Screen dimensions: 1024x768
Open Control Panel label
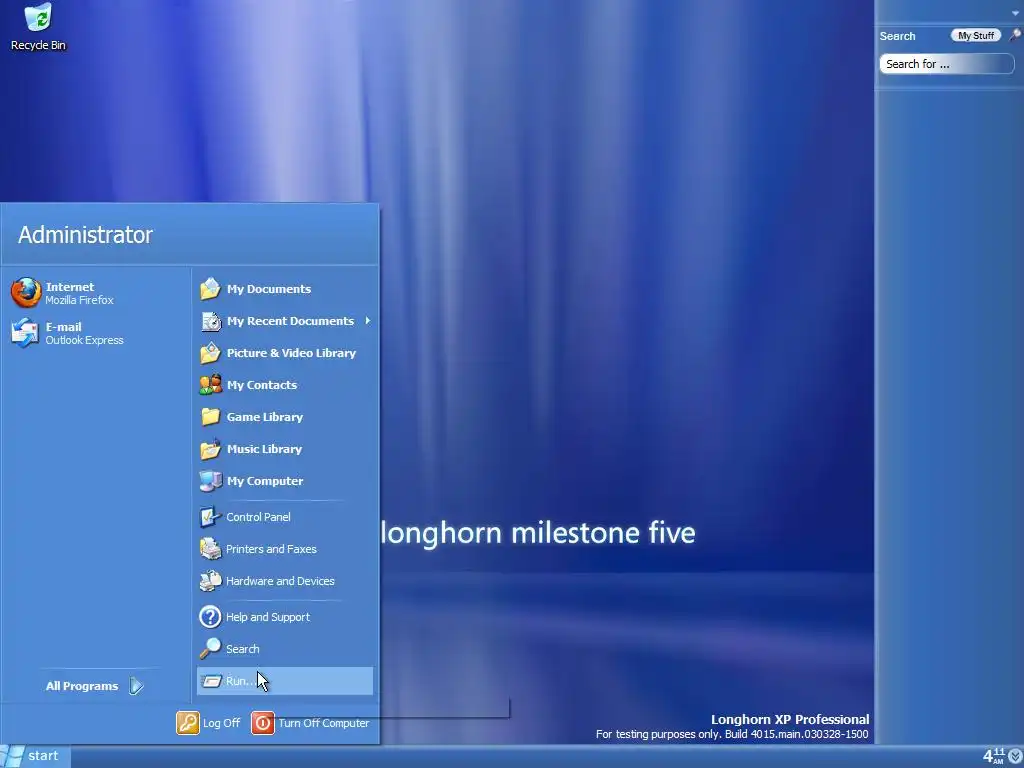click(x=258, y=517)
